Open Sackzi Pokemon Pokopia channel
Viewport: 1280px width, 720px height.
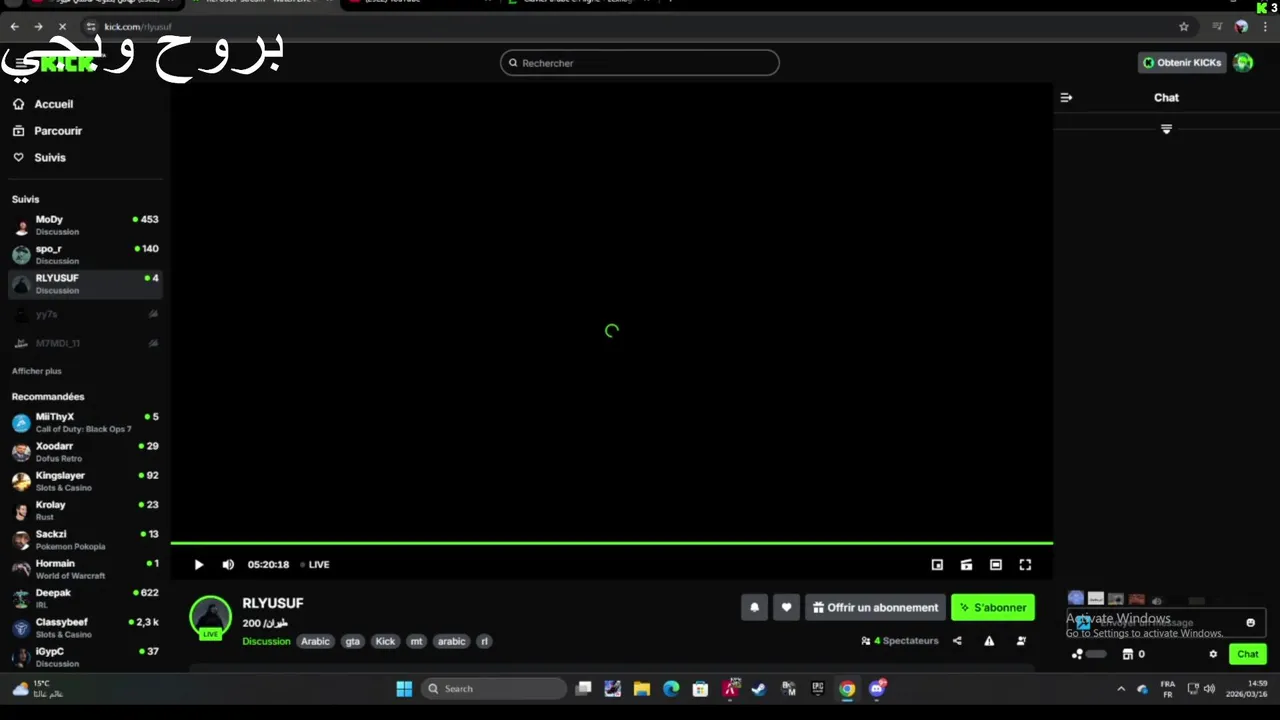click(85, 540)
